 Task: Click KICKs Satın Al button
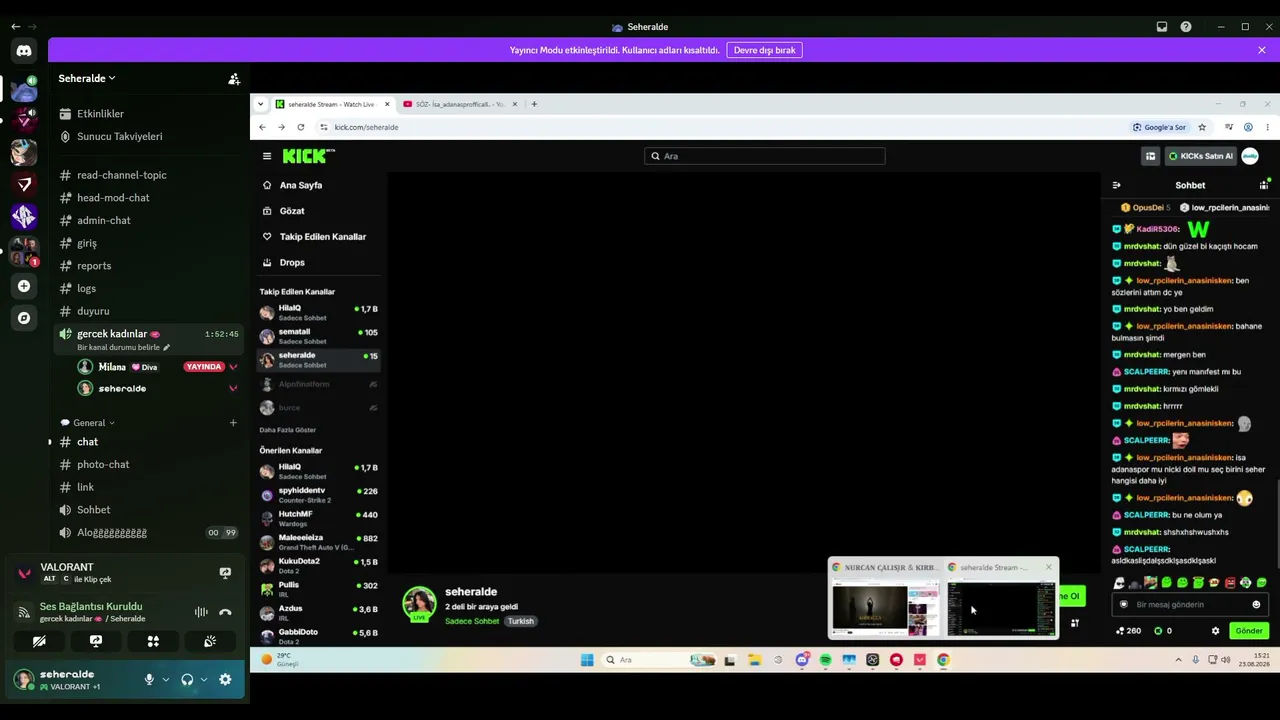coord(1199,156)
